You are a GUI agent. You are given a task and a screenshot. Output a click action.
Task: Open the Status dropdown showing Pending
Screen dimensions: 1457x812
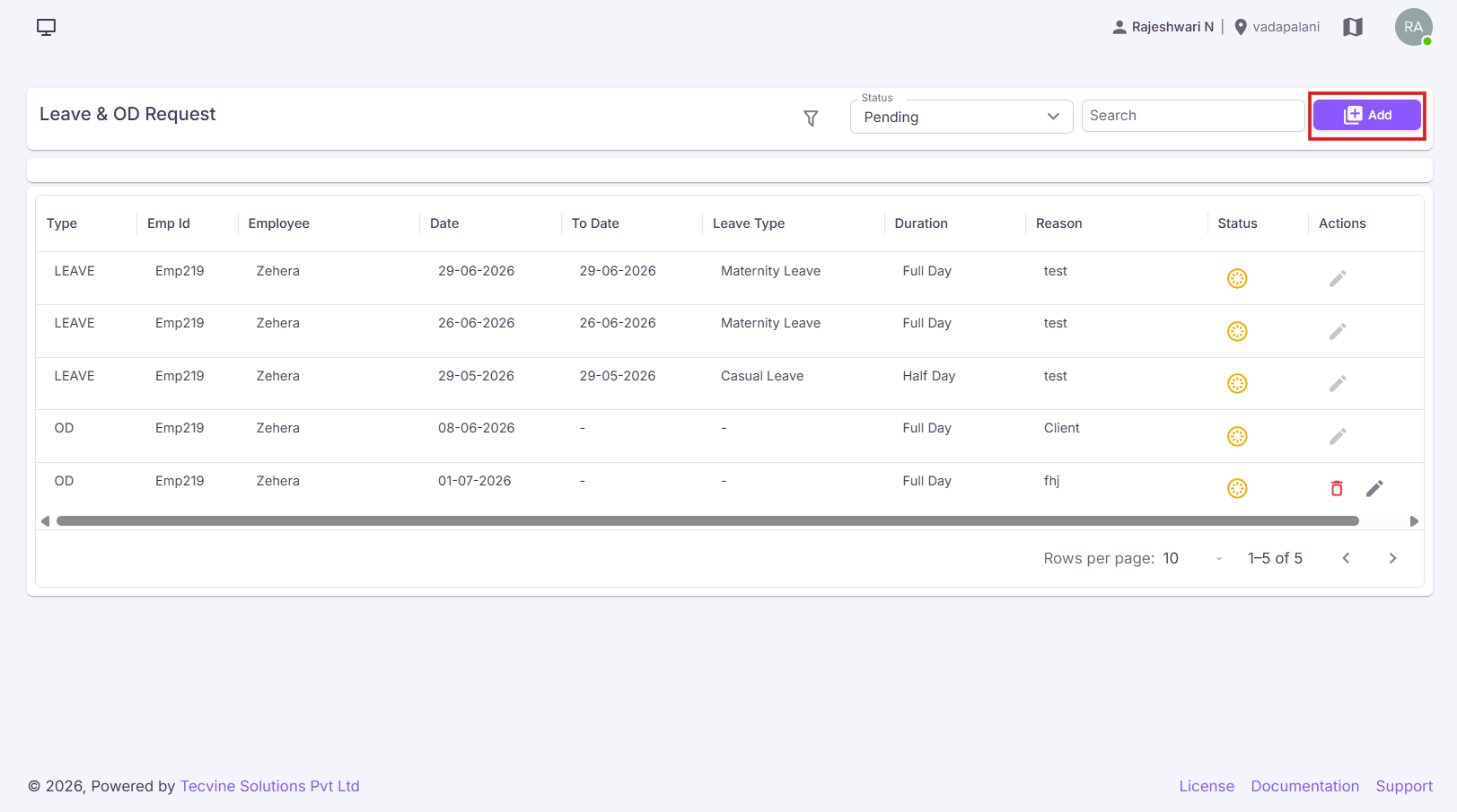961,117
